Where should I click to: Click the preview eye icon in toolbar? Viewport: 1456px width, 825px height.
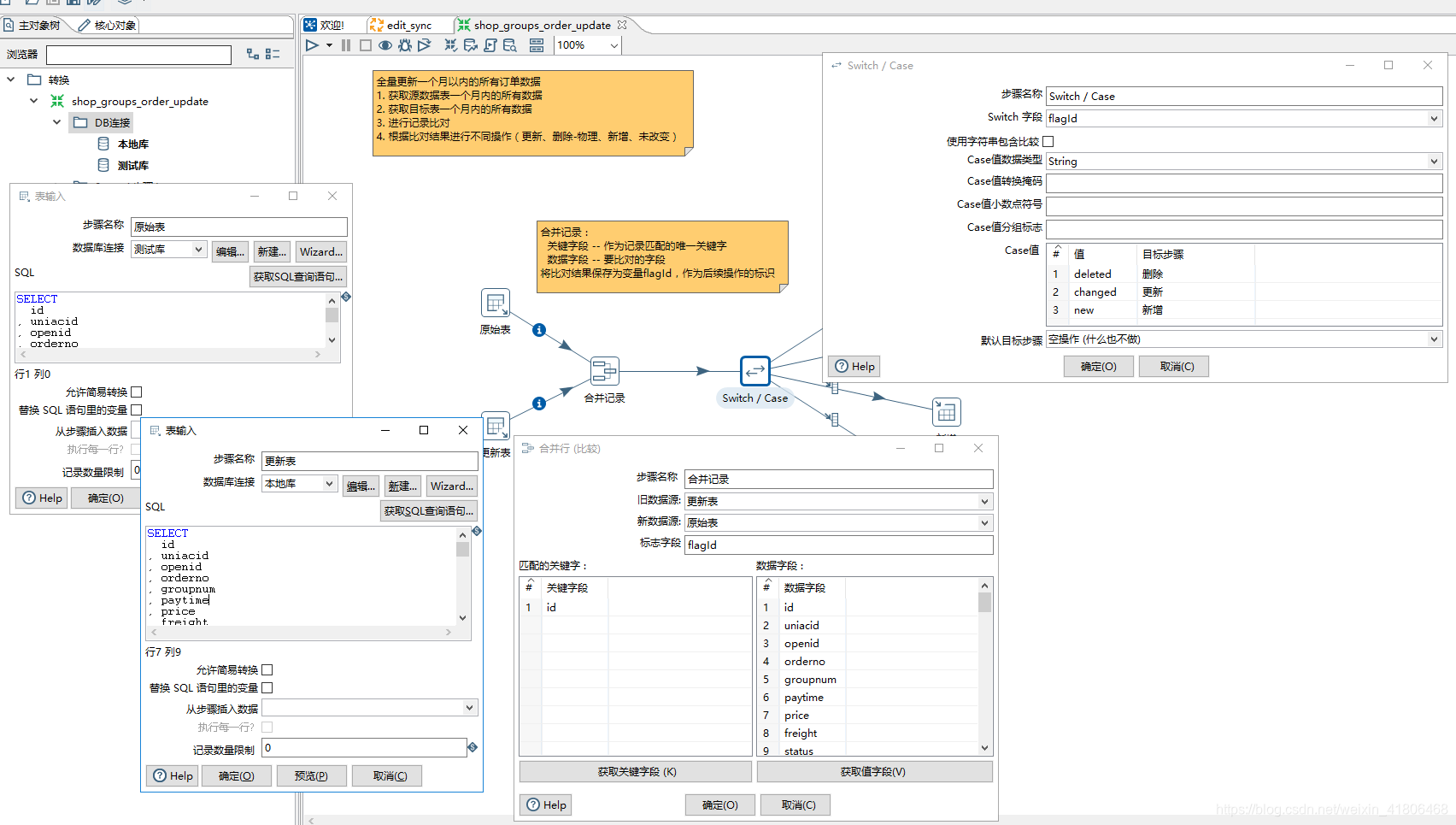[385, 45]
